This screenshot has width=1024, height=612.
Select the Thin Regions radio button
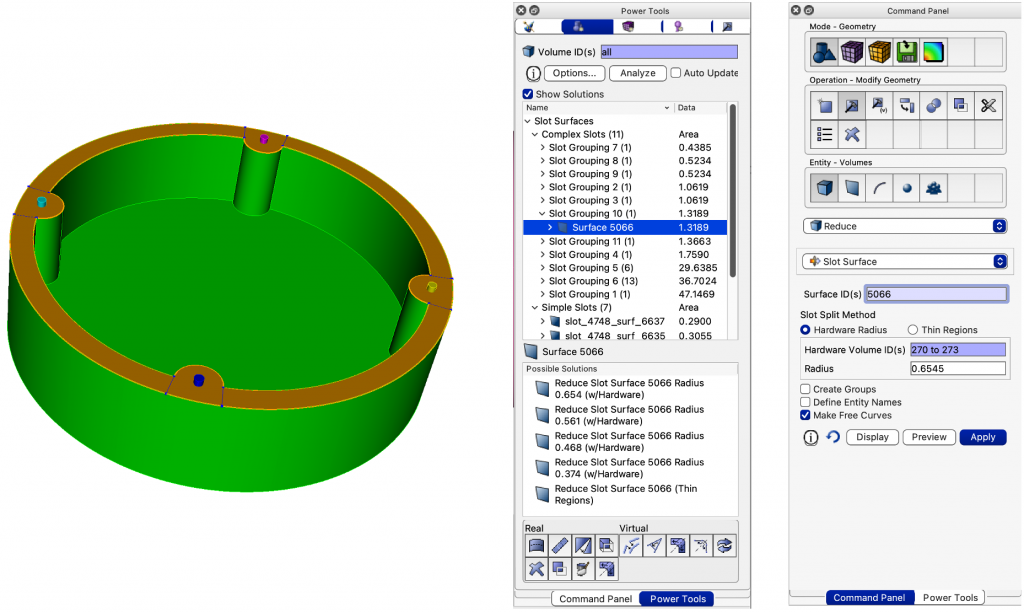click(912, 330)
